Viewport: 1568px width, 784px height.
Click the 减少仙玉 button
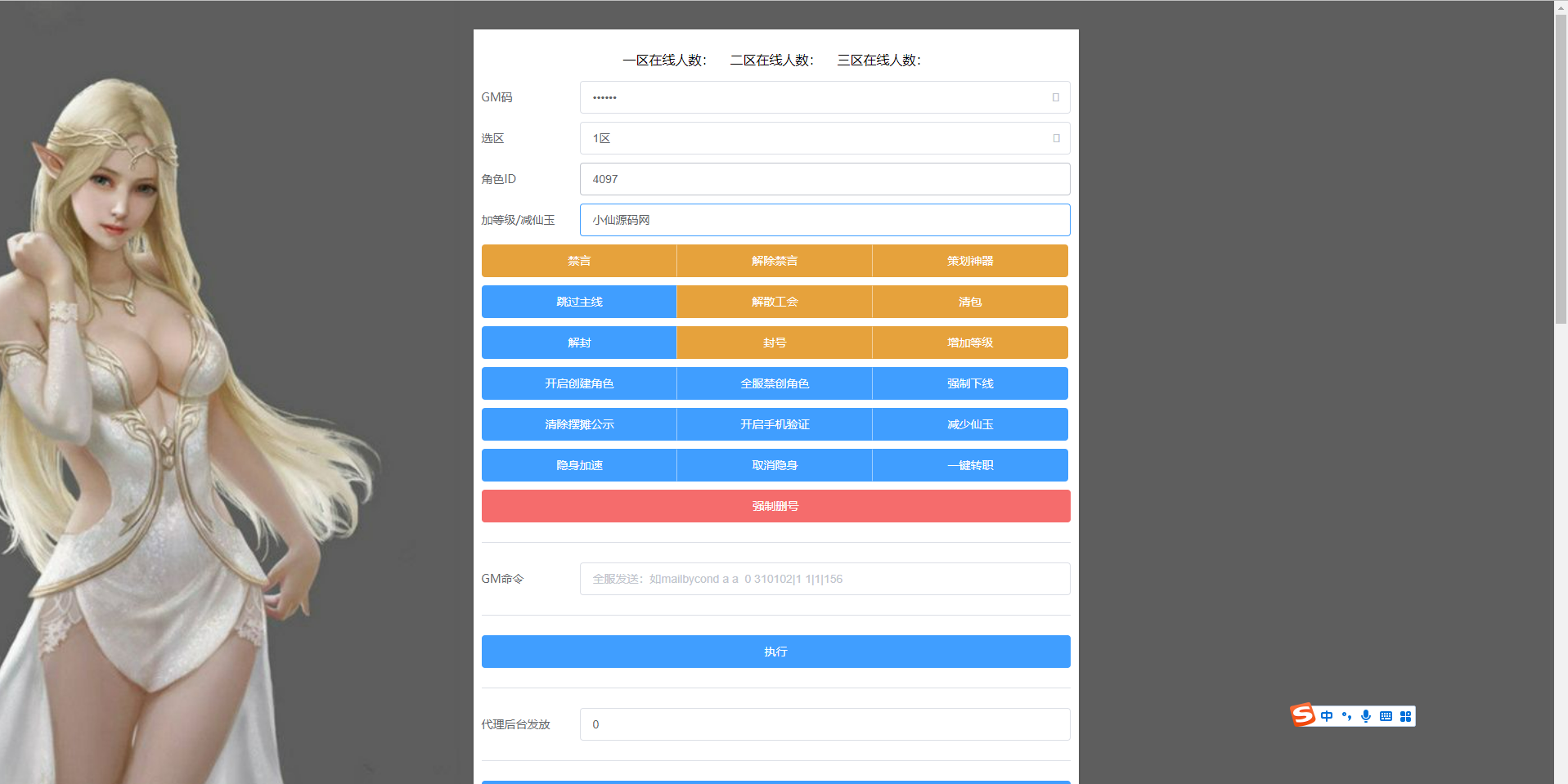coord(970,424)
